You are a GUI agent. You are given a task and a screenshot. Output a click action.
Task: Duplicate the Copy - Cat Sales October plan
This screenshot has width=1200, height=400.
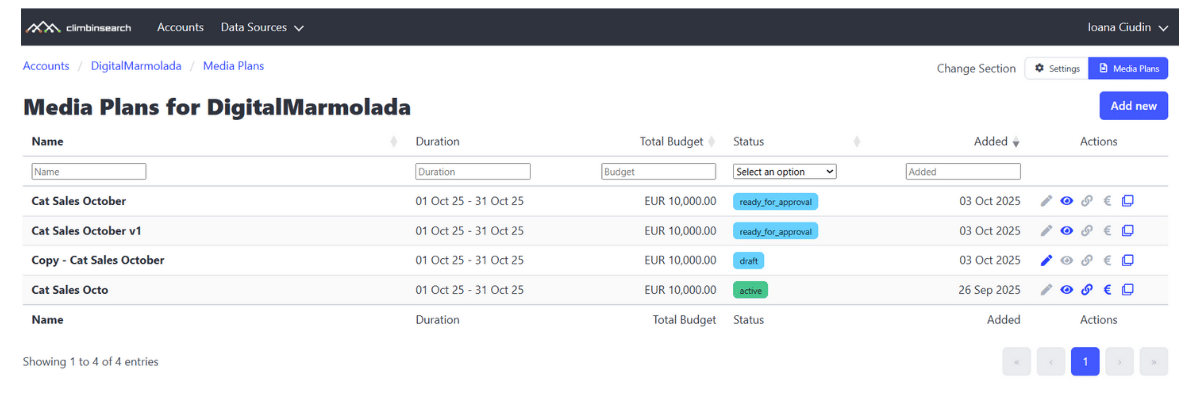[1127, 261]
